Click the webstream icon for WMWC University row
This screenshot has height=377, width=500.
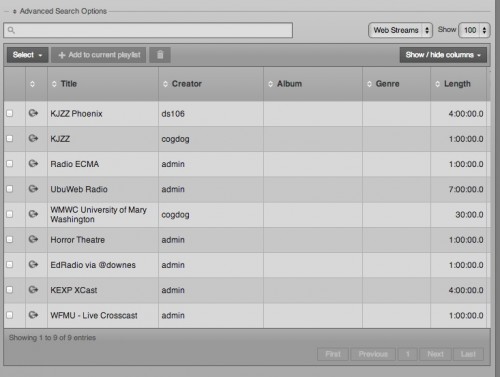33,214
